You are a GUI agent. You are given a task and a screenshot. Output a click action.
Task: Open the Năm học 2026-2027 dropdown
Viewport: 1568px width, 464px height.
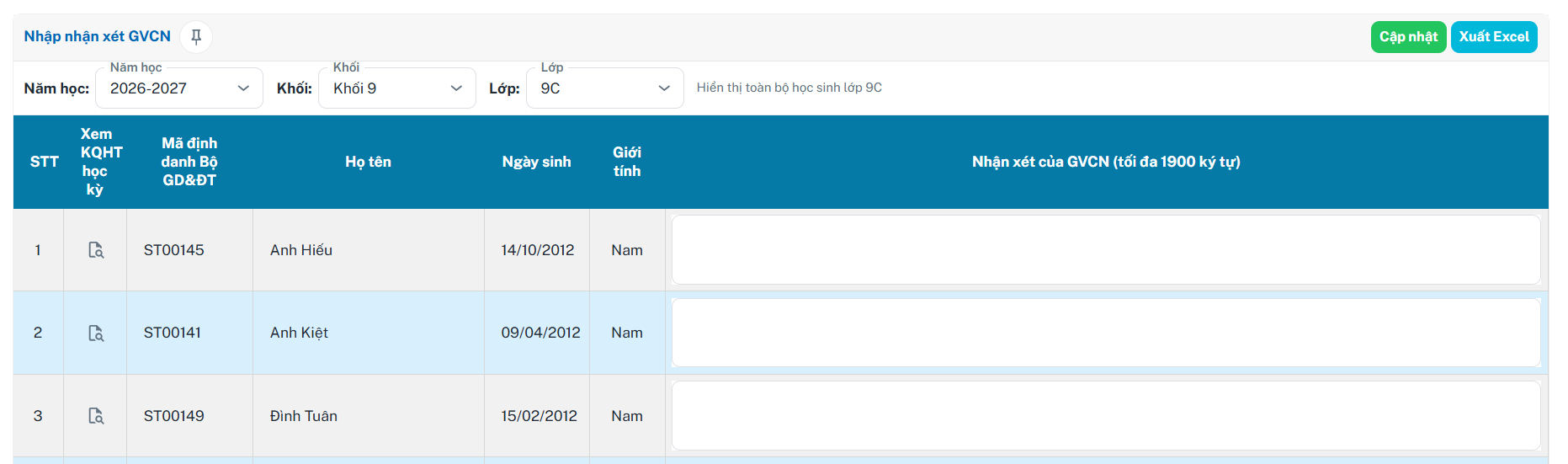tap(179, 88)
